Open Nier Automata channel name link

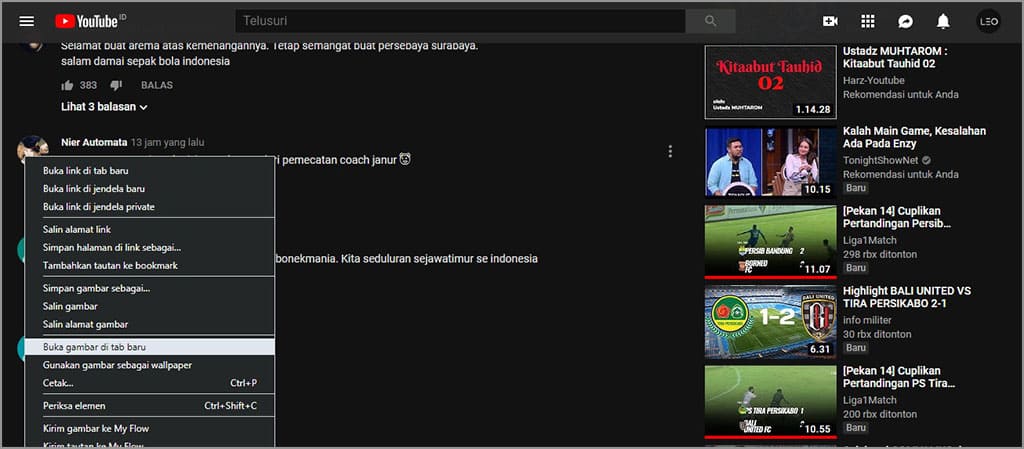(x=94, y=142)
